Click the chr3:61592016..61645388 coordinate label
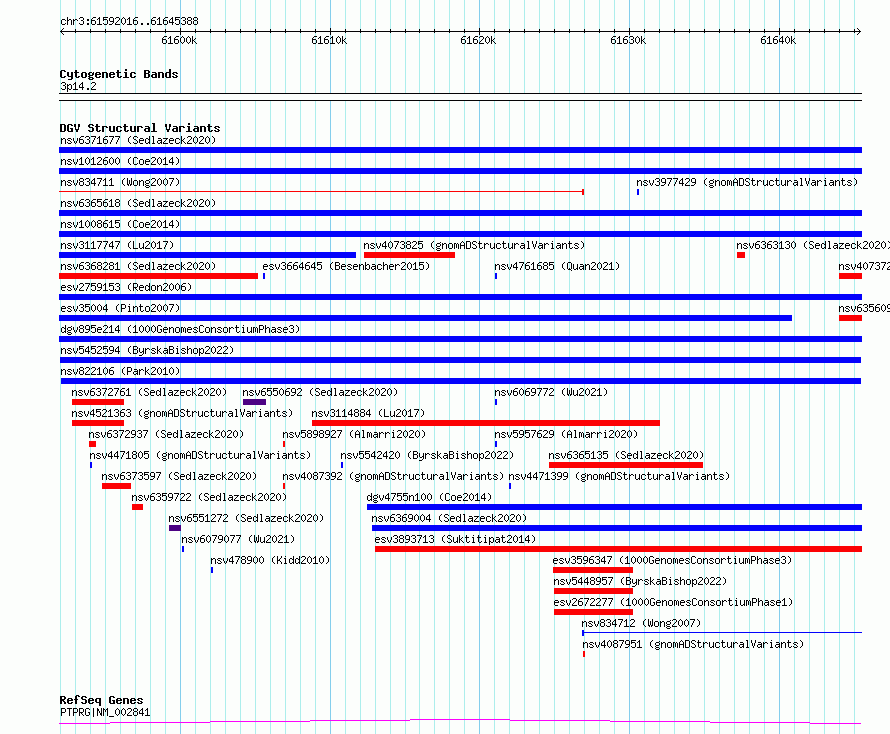 (x=129, y=22)
